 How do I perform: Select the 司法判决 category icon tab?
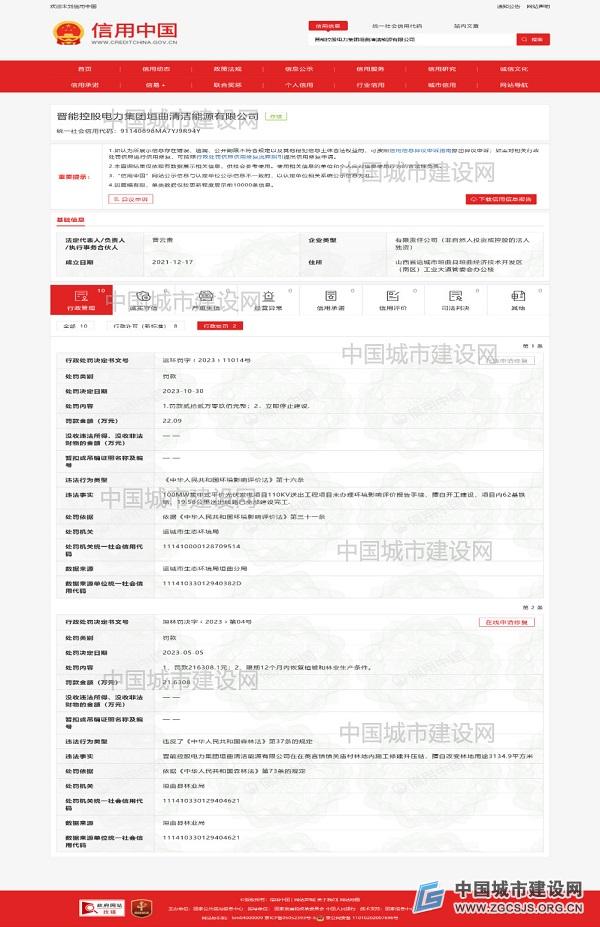pos(456,300)
